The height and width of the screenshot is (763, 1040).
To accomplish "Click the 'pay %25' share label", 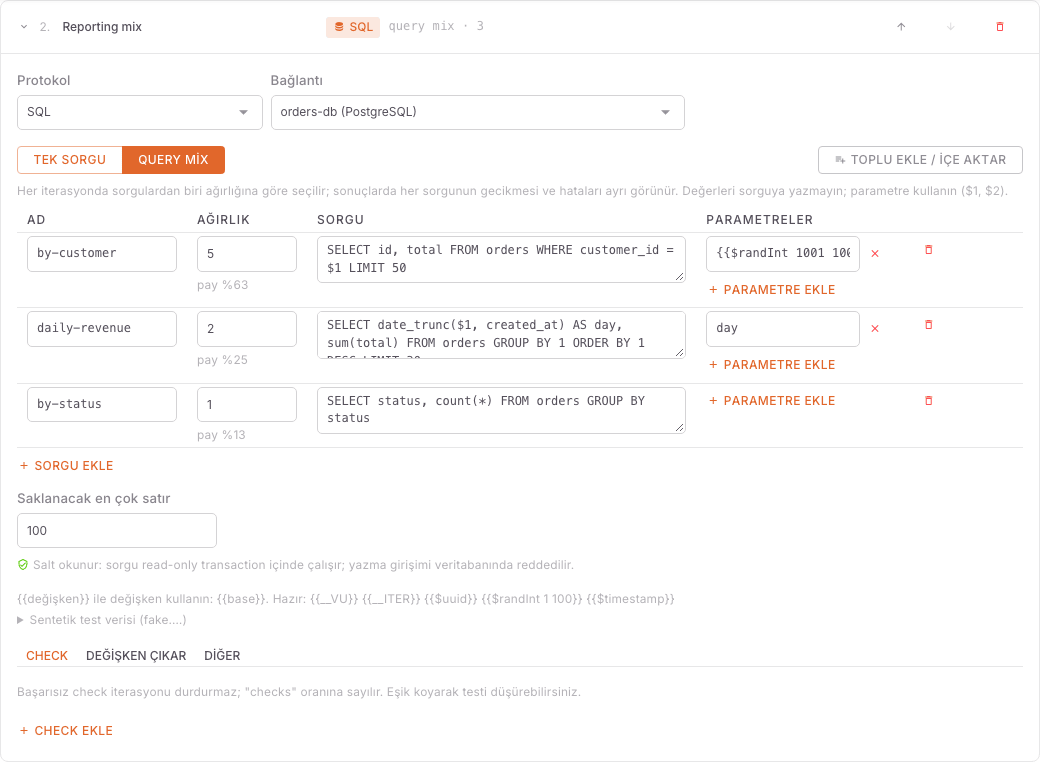I will pyautogui.click(x=223, y=360).
